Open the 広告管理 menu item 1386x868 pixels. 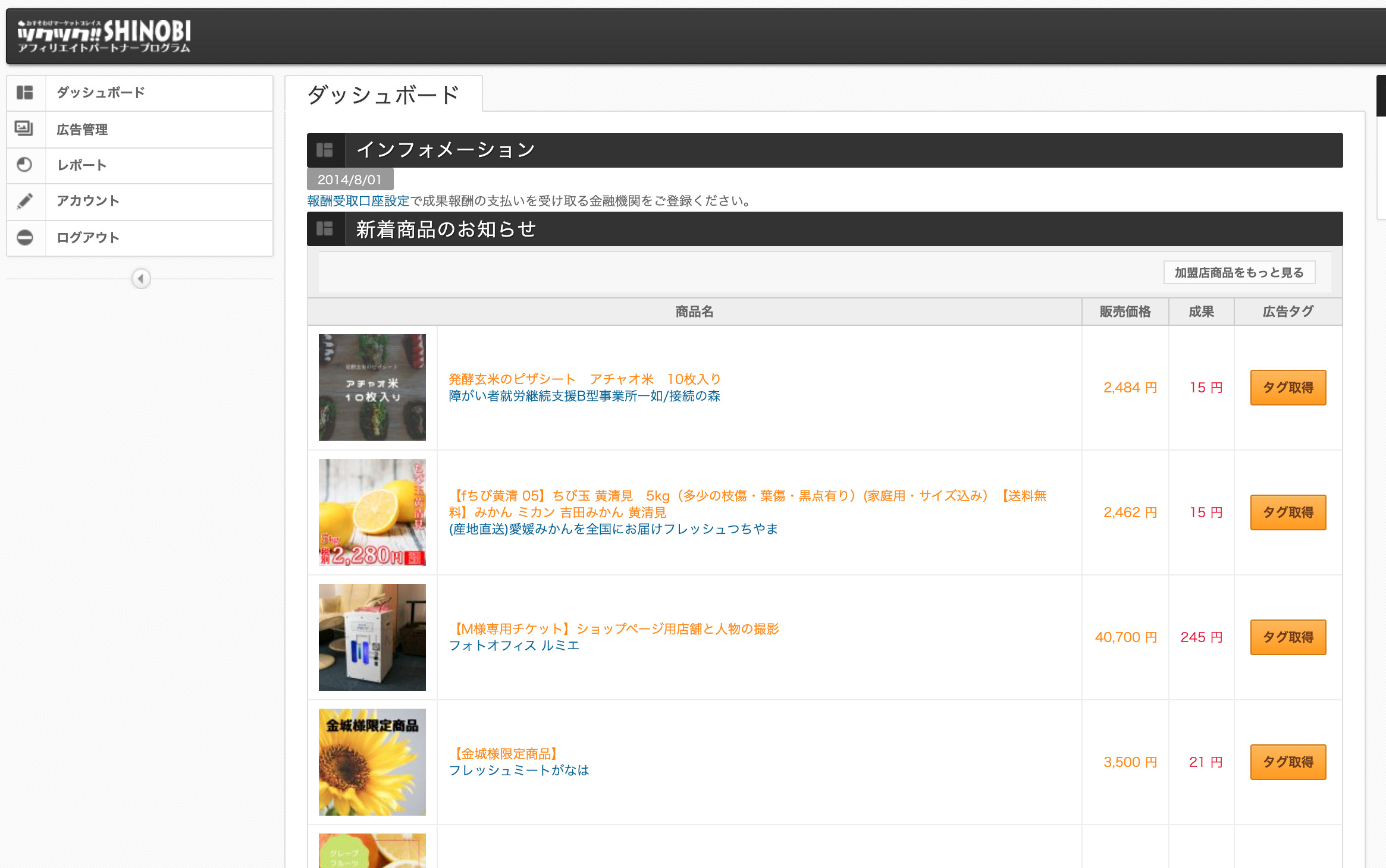tap(83, 130)
